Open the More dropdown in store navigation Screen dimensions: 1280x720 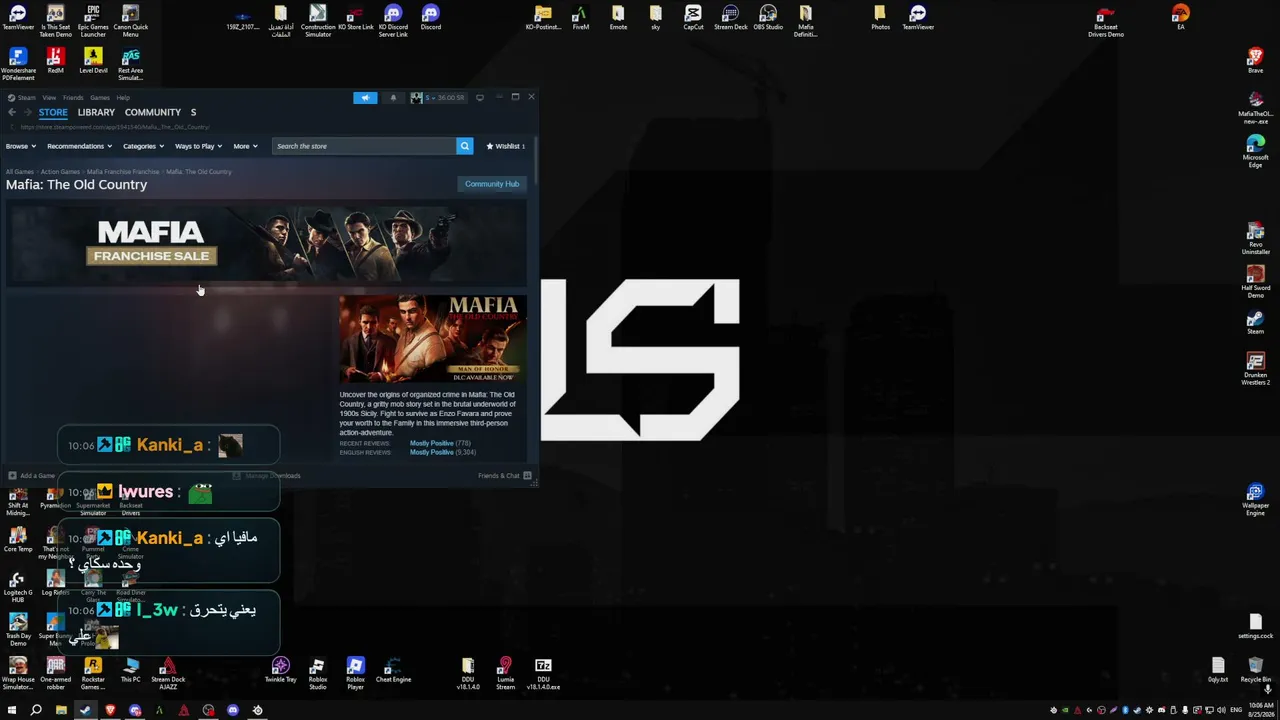click(245, 146)
